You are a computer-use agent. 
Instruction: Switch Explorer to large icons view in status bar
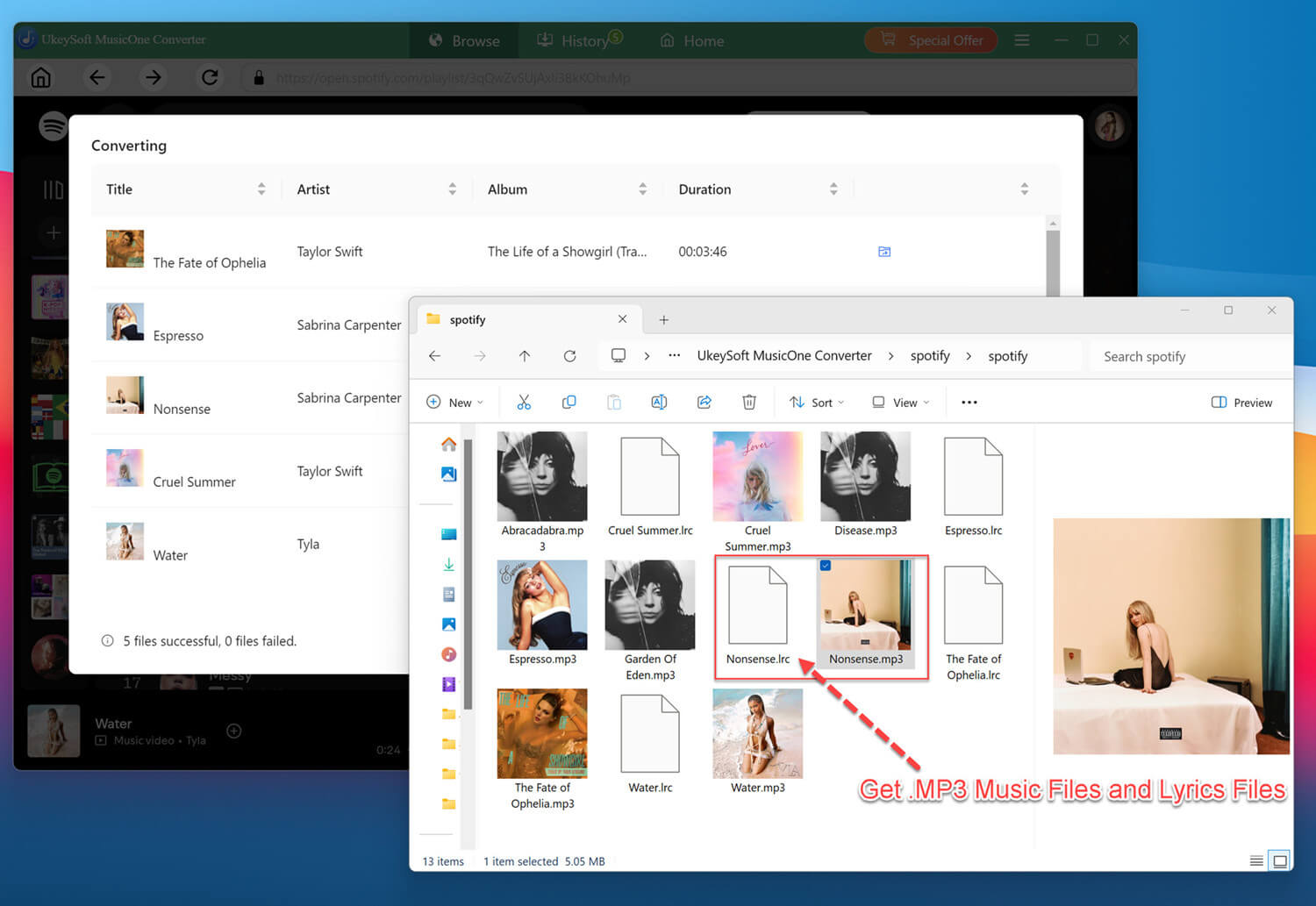(1280, 861)
